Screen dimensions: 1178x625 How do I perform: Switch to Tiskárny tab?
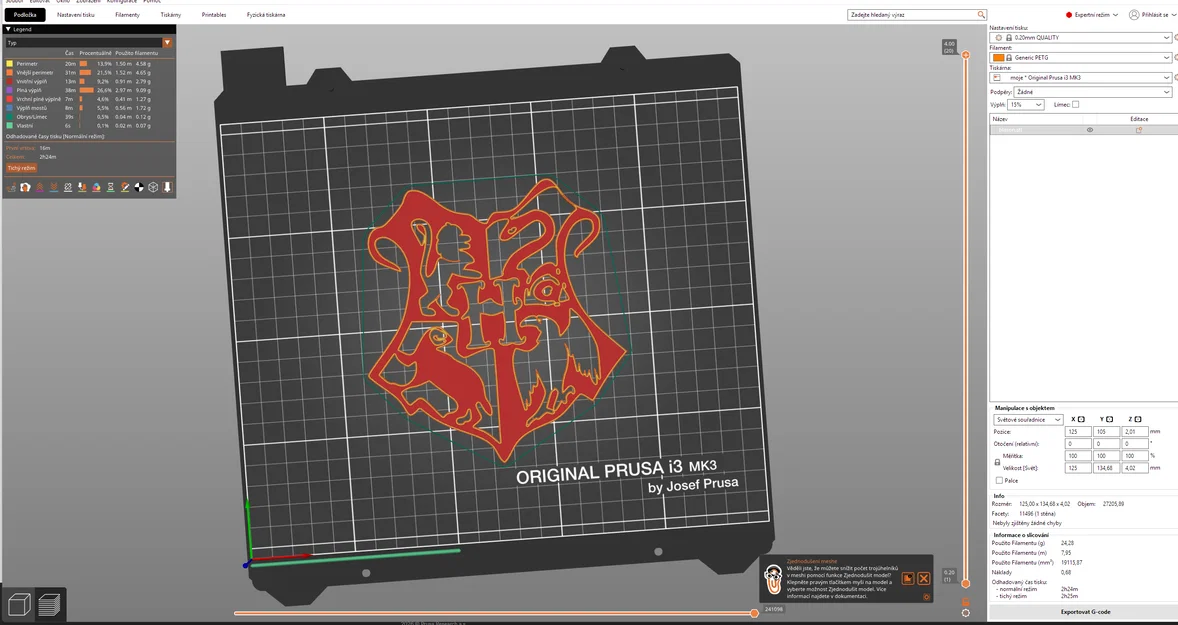tap(171, 14)
